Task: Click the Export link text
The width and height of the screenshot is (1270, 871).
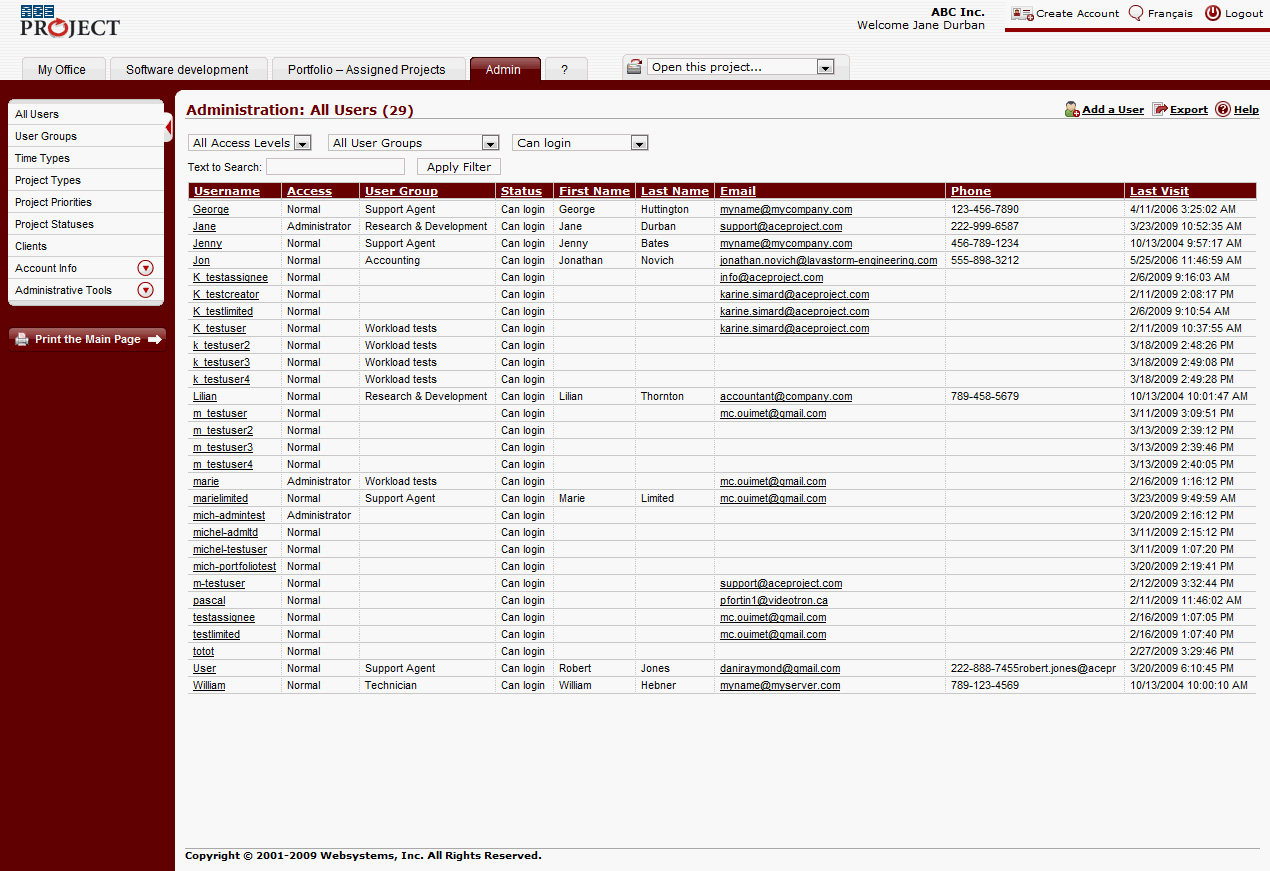Action: coord(1189,110)
